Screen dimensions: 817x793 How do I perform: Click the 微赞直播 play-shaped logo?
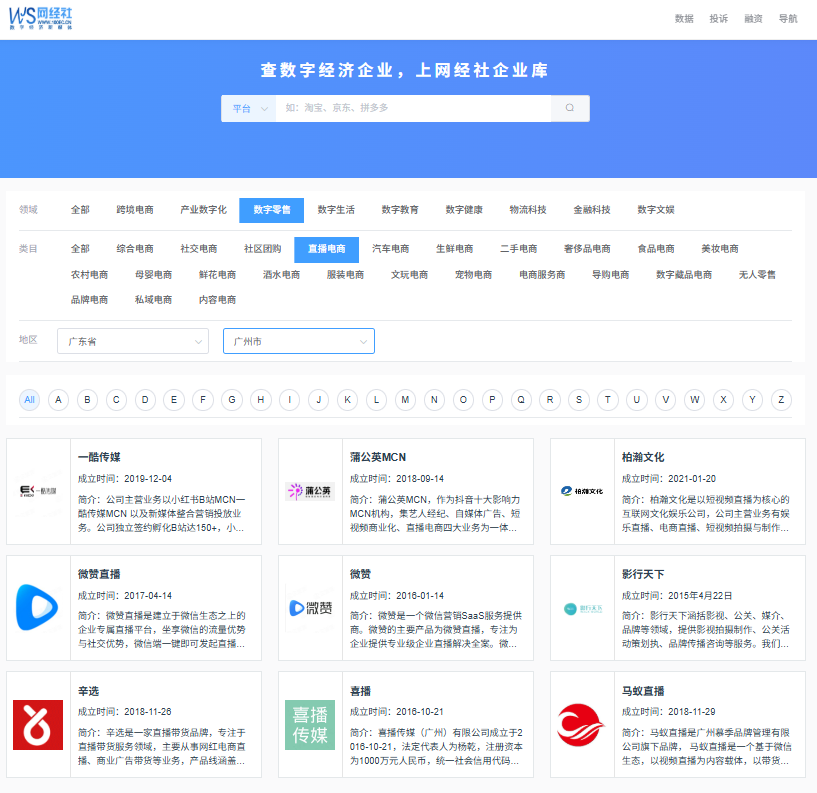[38, 608]
